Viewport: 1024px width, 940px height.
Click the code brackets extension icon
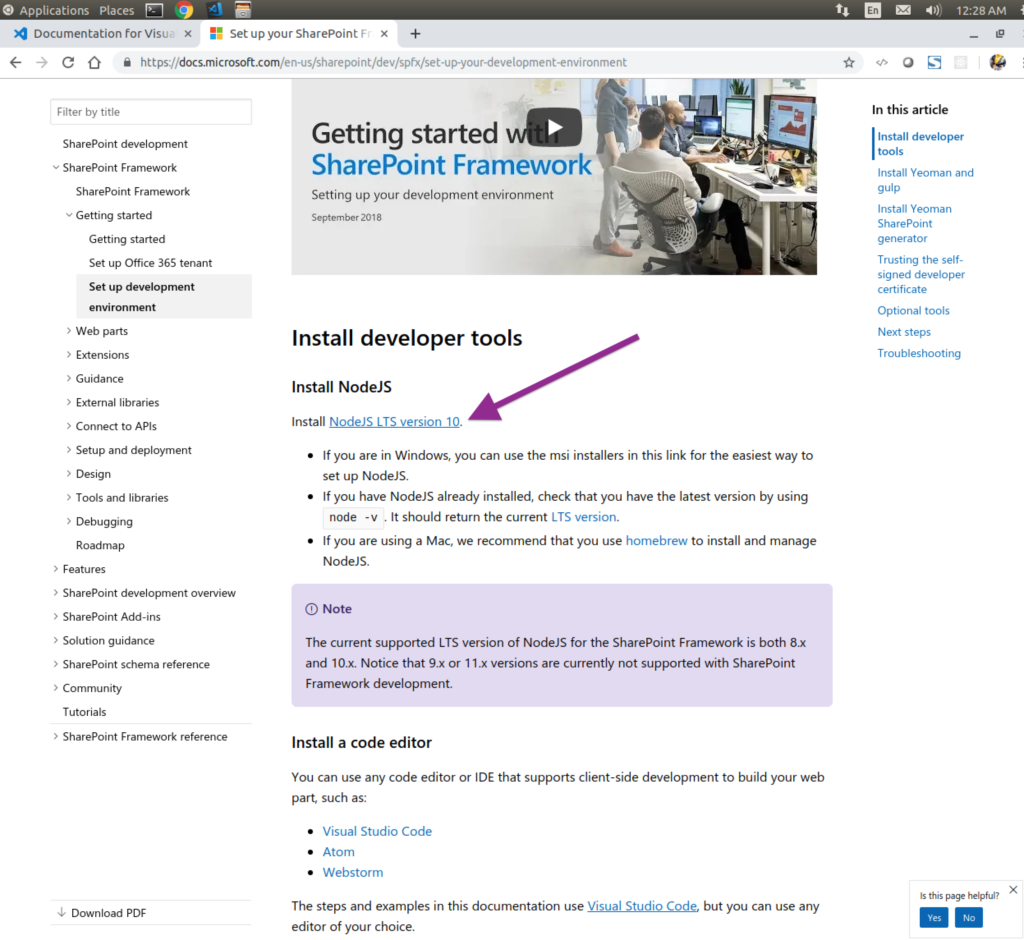coord(882,62)
